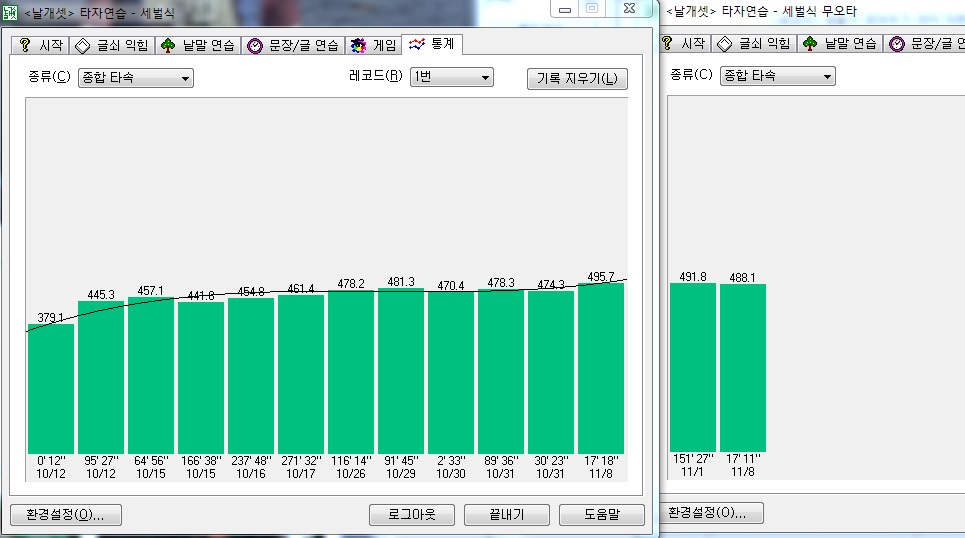Click the 478.2 bar value
This screenshot has height=538, width=965.
coord(351,284)
